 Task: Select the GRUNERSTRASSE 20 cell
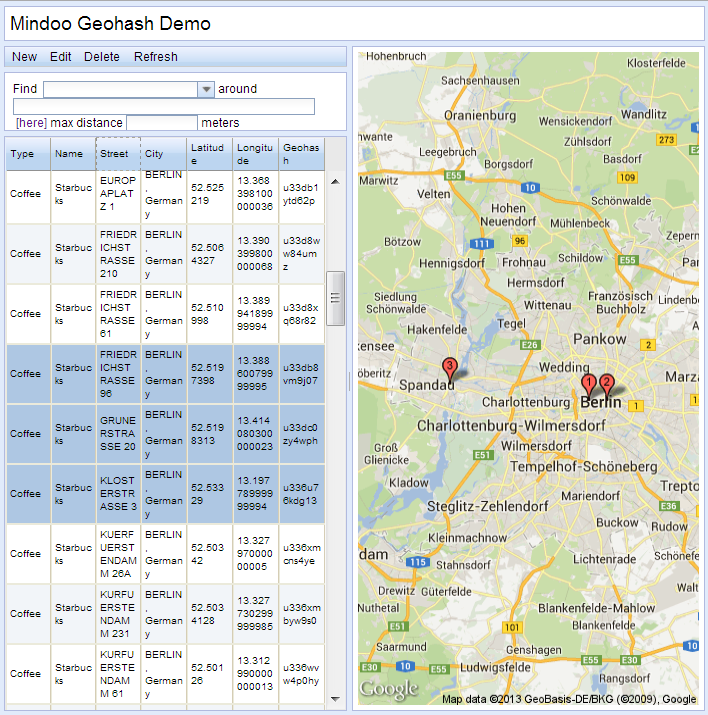[118, 434]
